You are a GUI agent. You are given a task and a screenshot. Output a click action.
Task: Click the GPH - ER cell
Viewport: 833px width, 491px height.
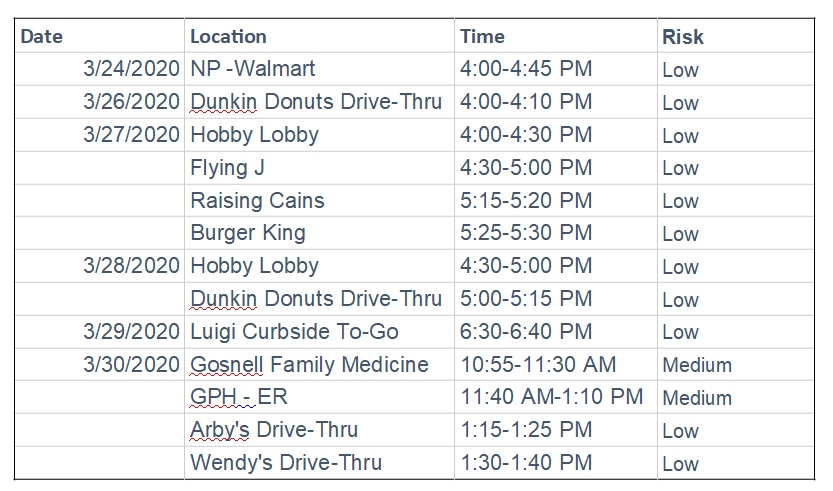[319, 397]
